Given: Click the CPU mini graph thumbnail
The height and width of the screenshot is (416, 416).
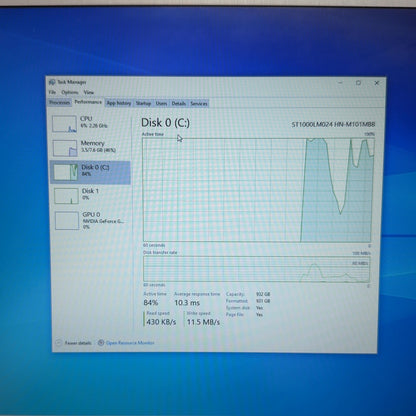Looking at the screenshot, I should pos(64,124).
